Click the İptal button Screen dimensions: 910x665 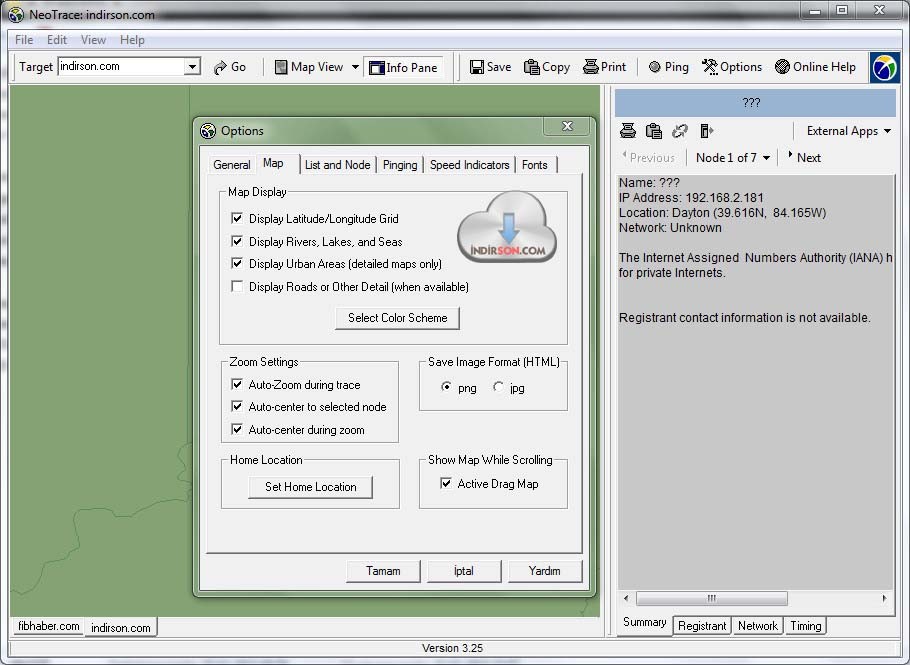[x=464, y=571]
